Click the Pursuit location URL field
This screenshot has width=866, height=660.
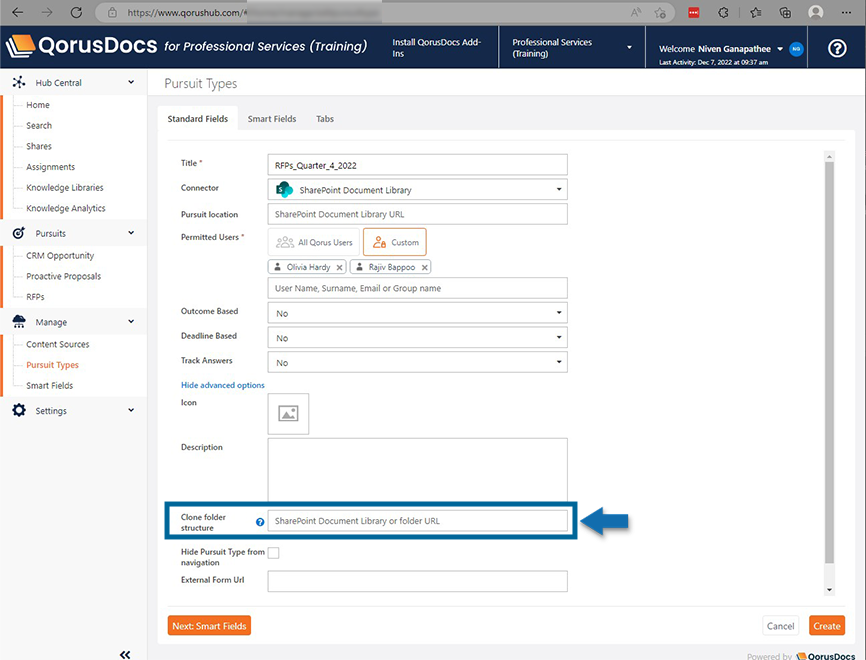click(x=418, y=214)
